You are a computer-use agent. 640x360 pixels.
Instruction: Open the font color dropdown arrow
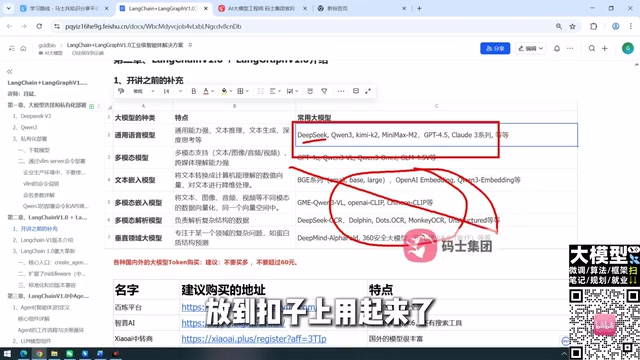click(x=213, y=91)
